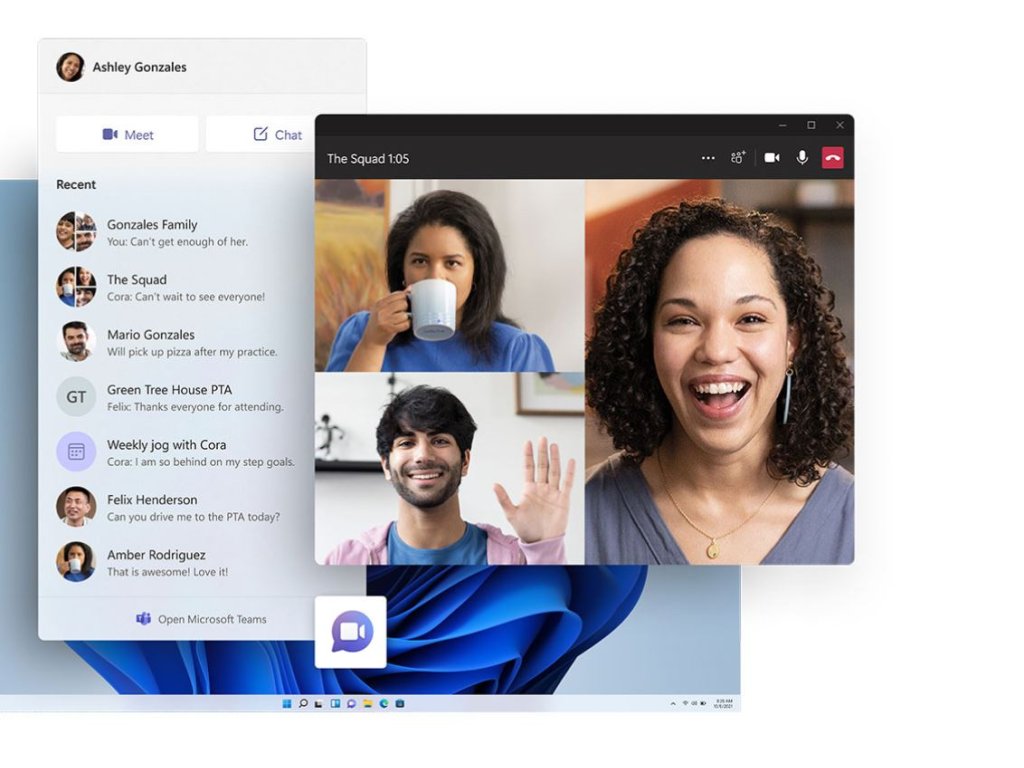The image size is (1024, 768).
Task: Hang up the call with the red button
Action: point(832,158)
